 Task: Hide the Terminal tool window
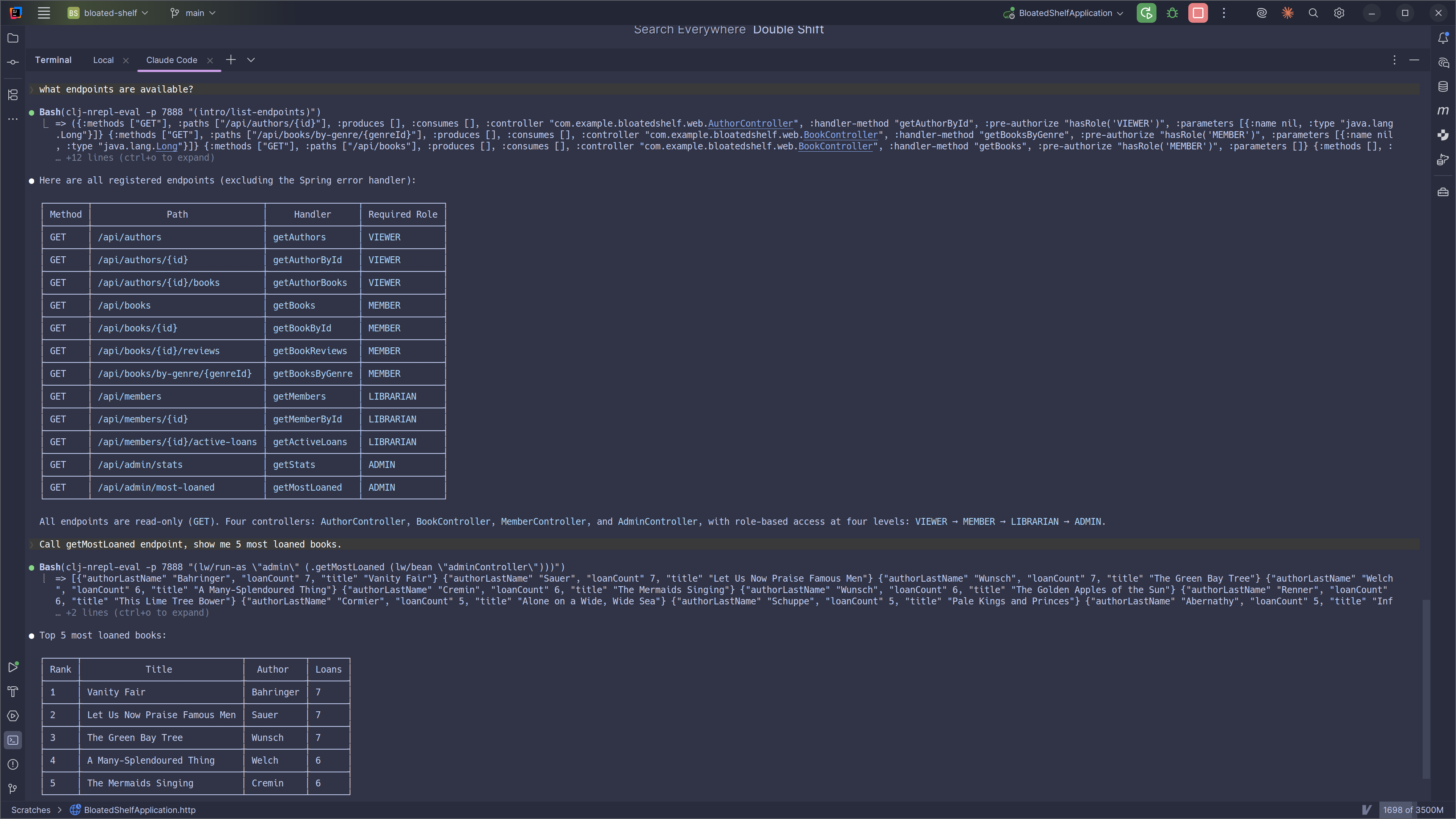point(1414,60)
